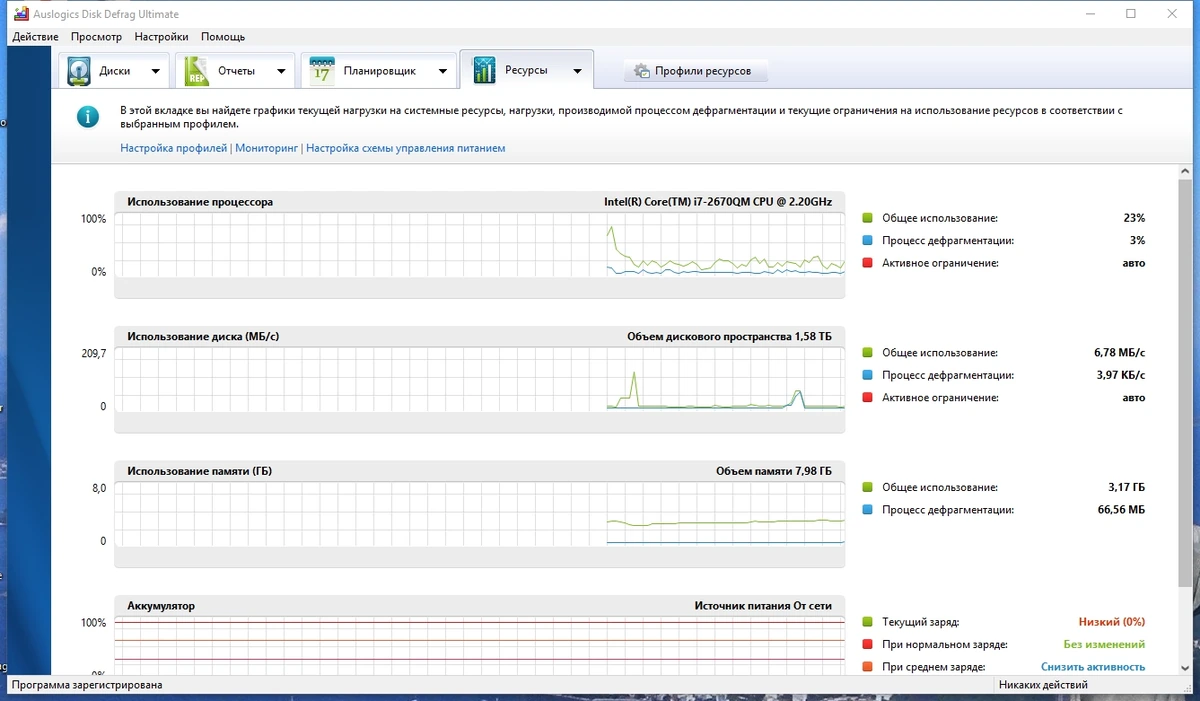Click the Использование диска (МБ/с) graph
The width and height of the screenshot is (1200, 701).
point(480,379)
